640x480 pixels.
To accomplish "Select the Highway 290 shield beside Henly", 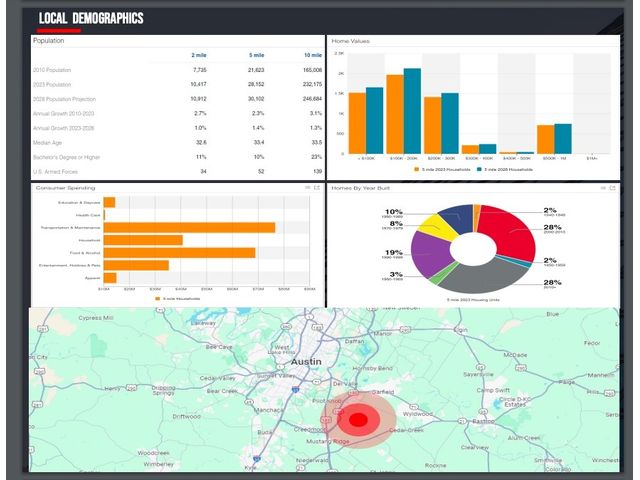I will tap(131, 387).
